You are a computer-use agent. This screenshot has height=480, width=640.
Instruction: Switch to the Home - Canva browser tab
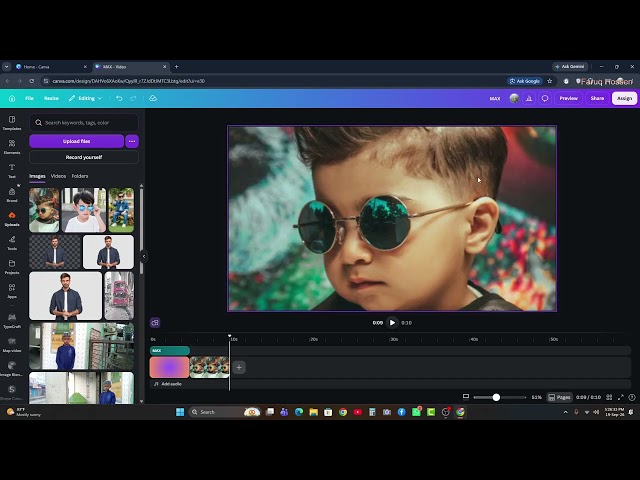click(50, 67)
